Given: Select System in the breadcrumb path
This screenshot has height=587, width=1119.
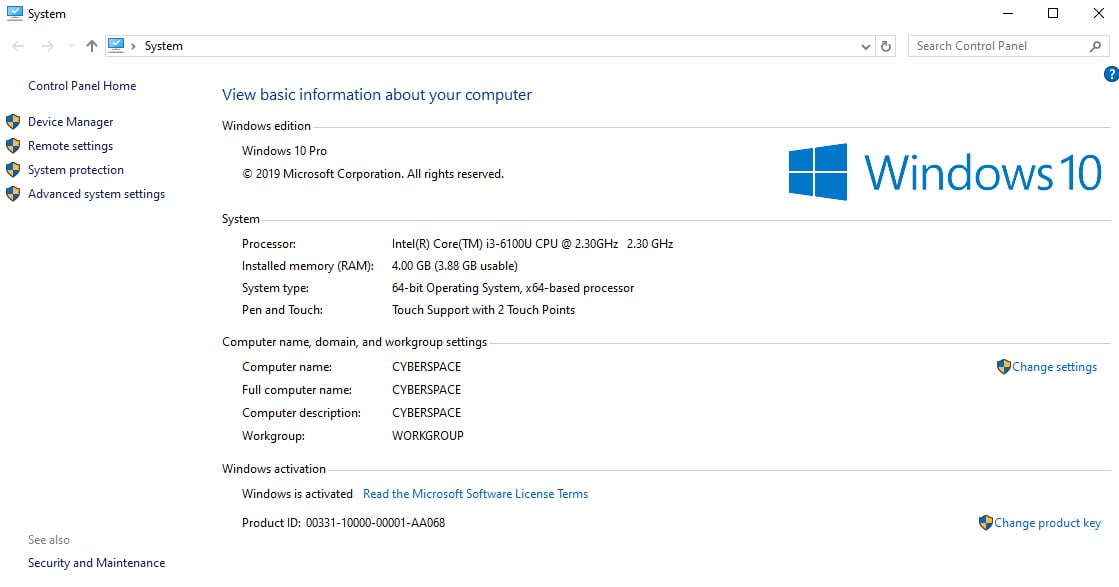Looking at the screenshot, I should pyautogui.click(x=163, y=45).
